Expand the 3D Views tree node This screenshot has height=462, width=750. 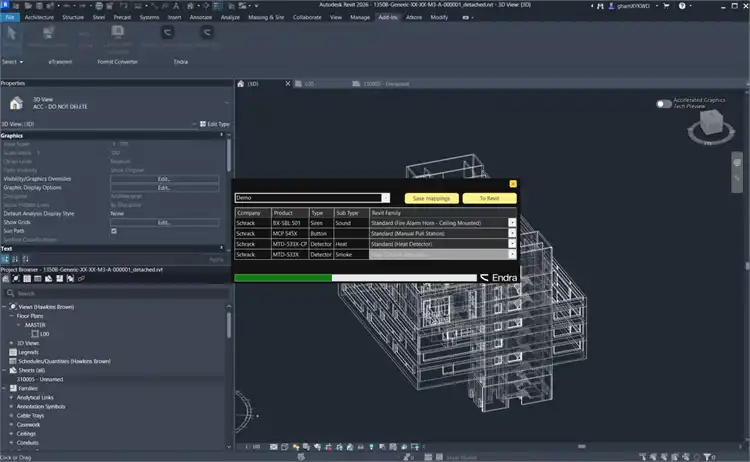tap(11, 343)
